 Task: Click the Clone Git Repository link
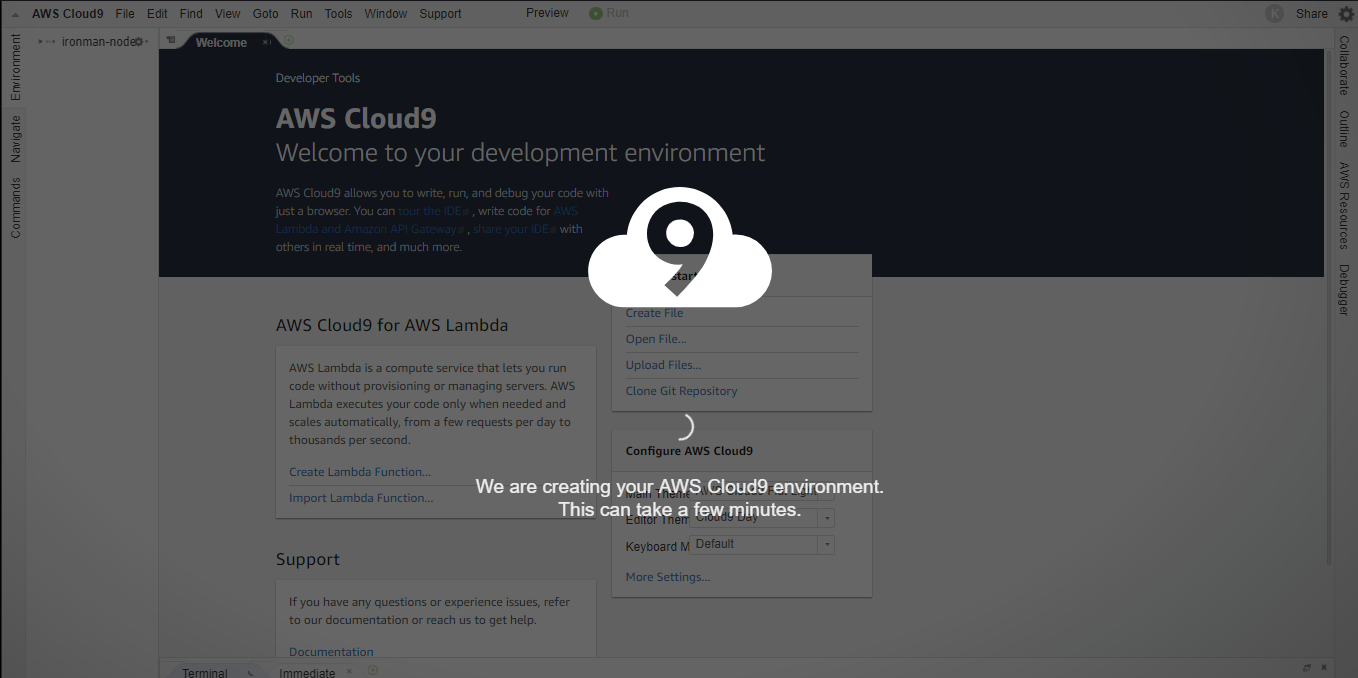coord(681,391)
